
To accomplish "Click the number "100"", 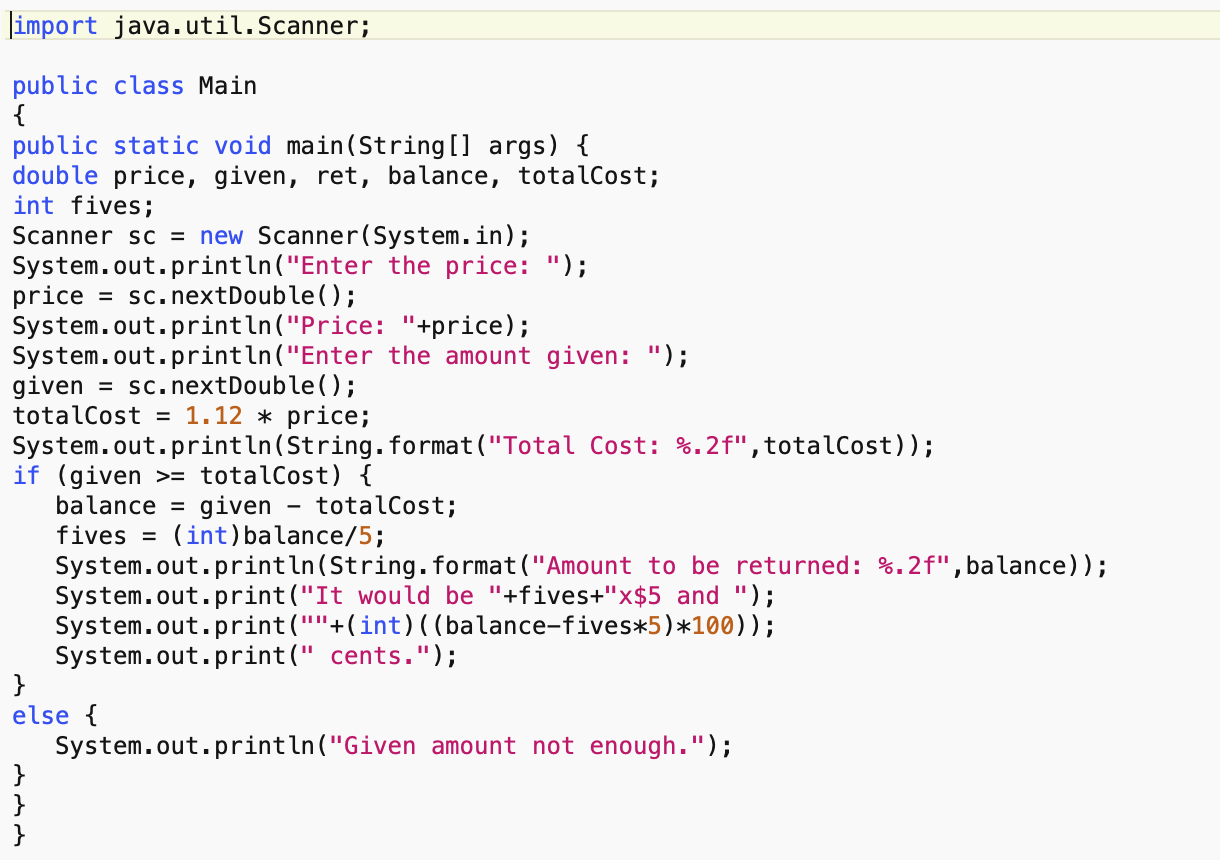I will click(711, 626).
